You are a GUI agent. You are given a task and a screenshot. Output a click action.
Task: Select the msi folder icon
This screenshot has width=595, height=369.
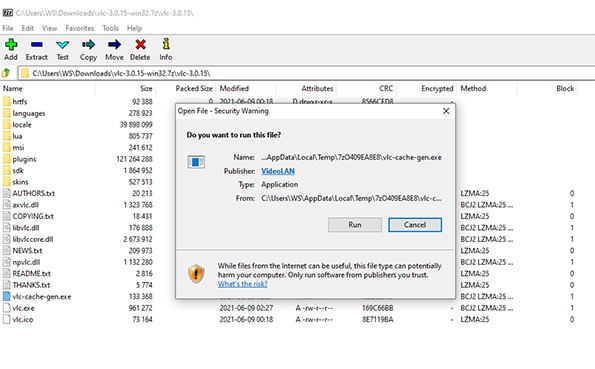click(6, 147)
